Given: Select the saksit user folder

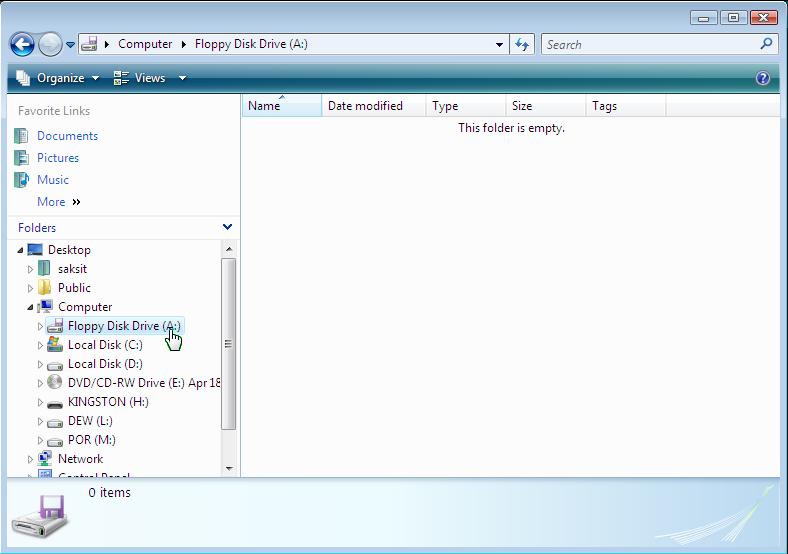Looking at the screenshot, I should pyautogui.click(x=72, y=269).
